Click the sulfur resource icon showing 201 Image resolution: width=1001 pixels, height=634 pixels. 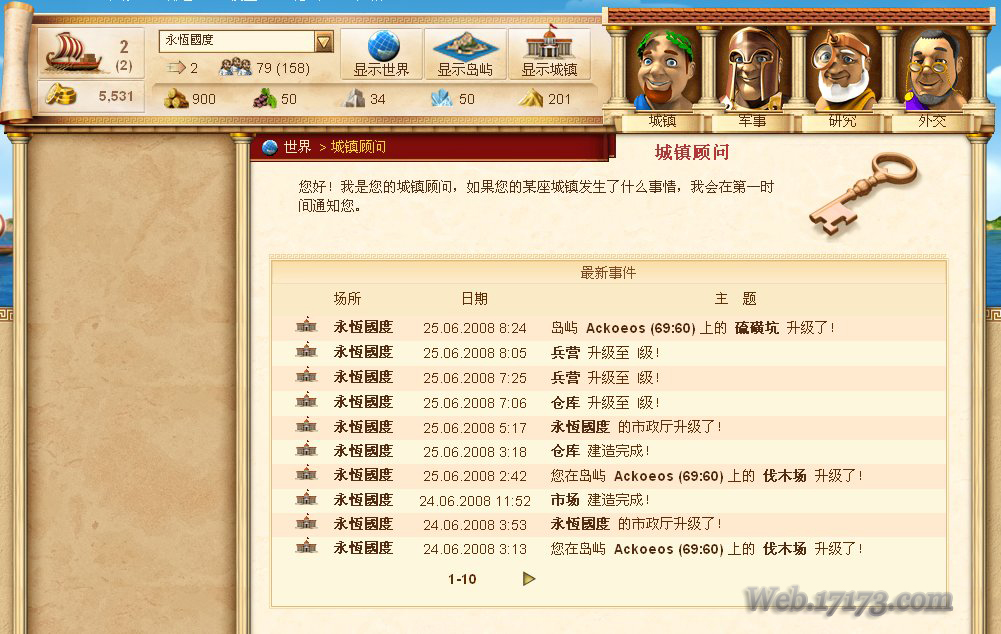point(531,98)
